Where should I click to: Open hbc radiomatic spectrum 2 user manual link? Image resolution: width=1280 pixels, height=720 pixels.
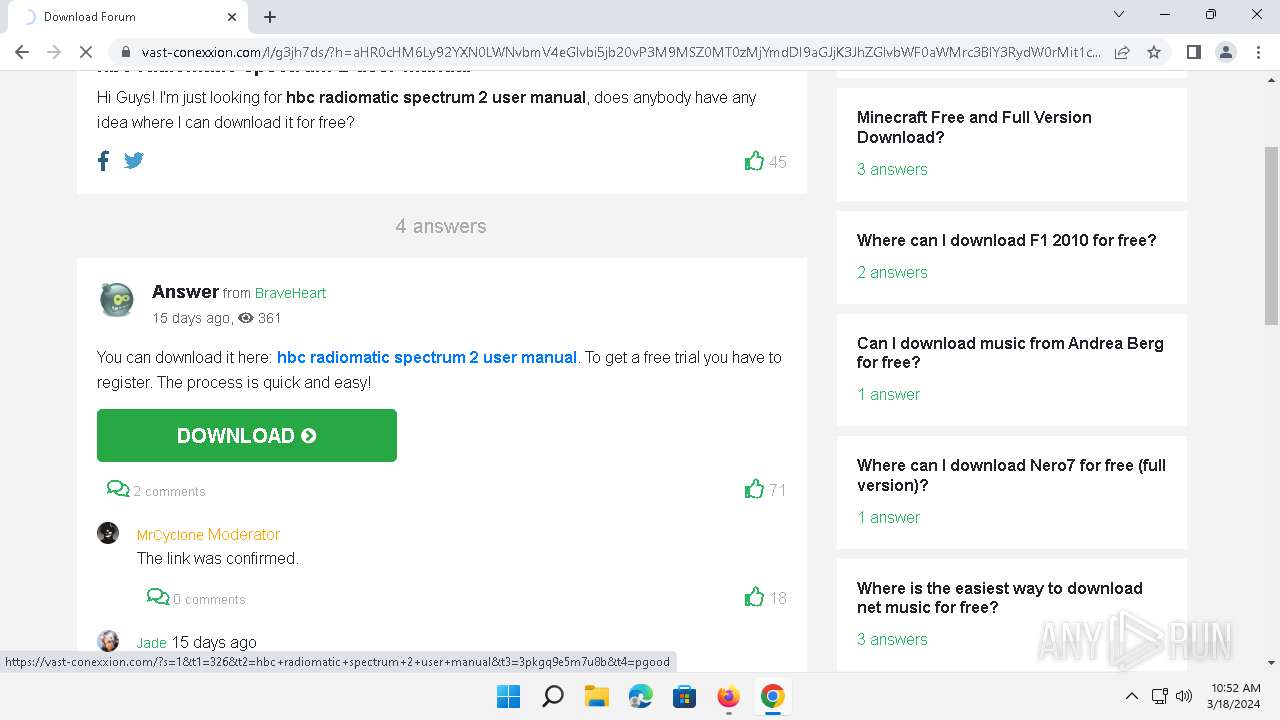[x=427, y=357]
